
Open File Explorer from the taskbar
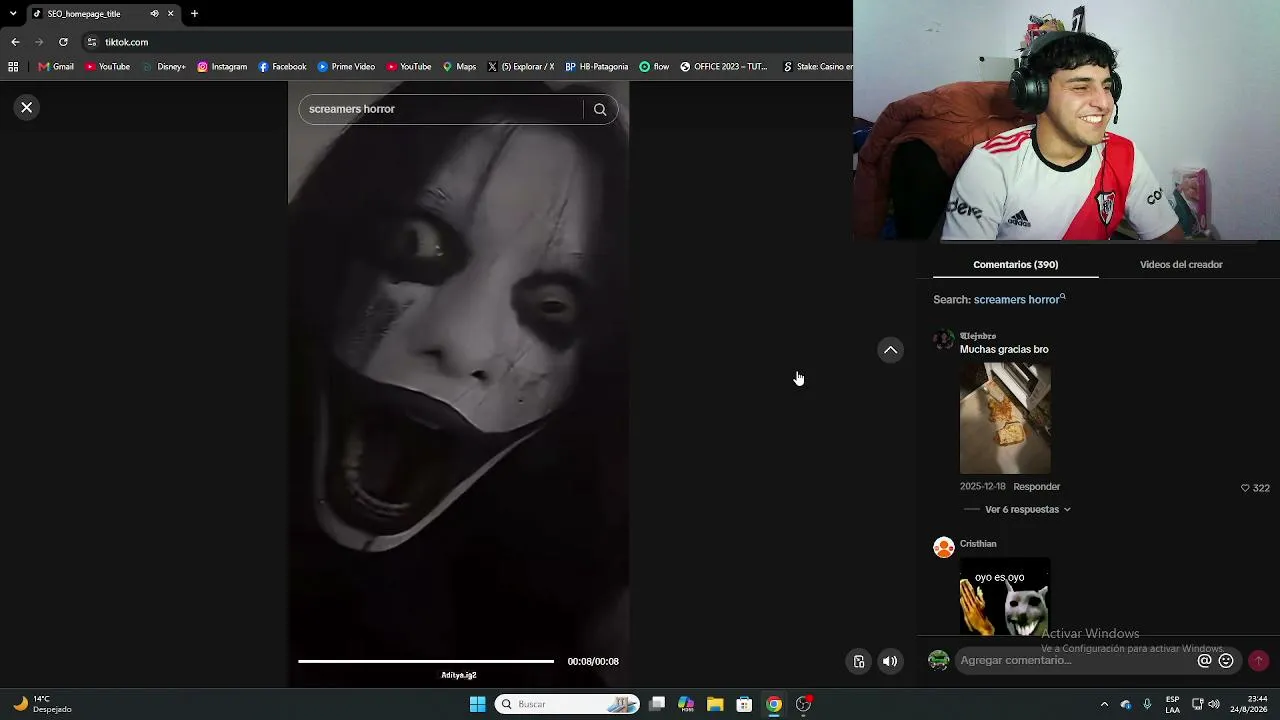(x=715, y=704)
